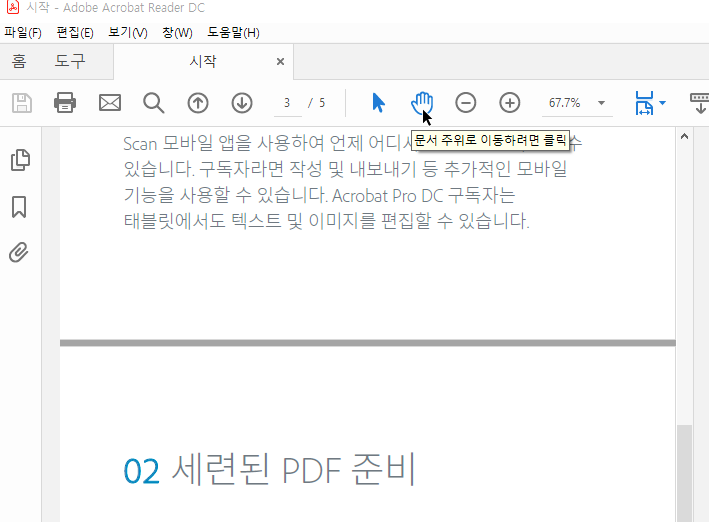Click the text line starting '태블릿에서도 텍스트'
The height and width of the screenshot is (522, 709).
tap(326, 221)
